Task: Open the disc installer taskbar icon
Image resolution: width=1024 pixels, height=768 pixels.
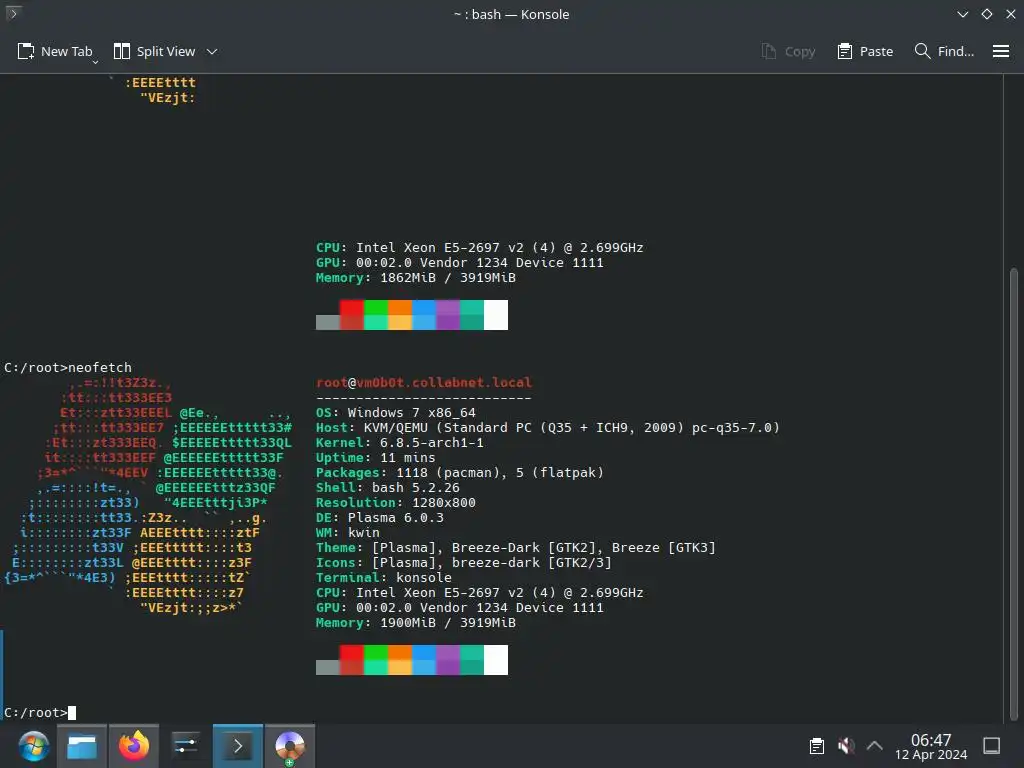Action: tap(290, 746)
